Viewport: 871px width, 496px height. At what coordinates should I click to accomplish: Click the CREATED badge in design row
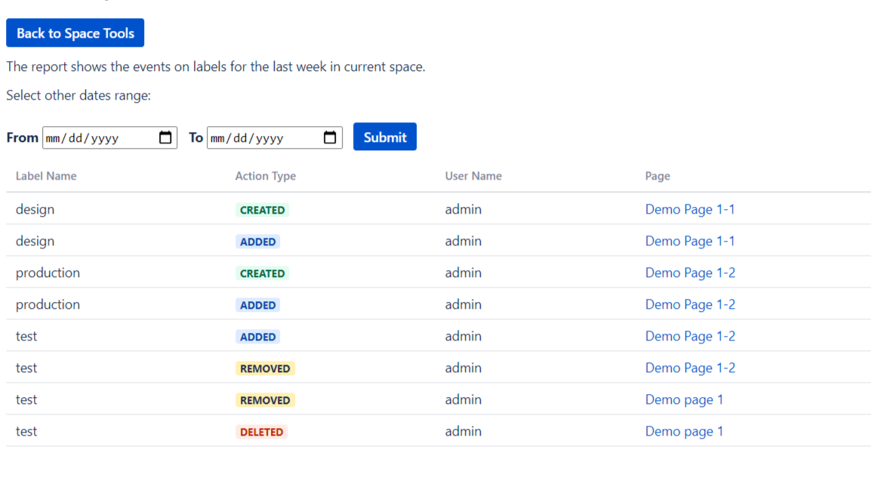[262, 210]
